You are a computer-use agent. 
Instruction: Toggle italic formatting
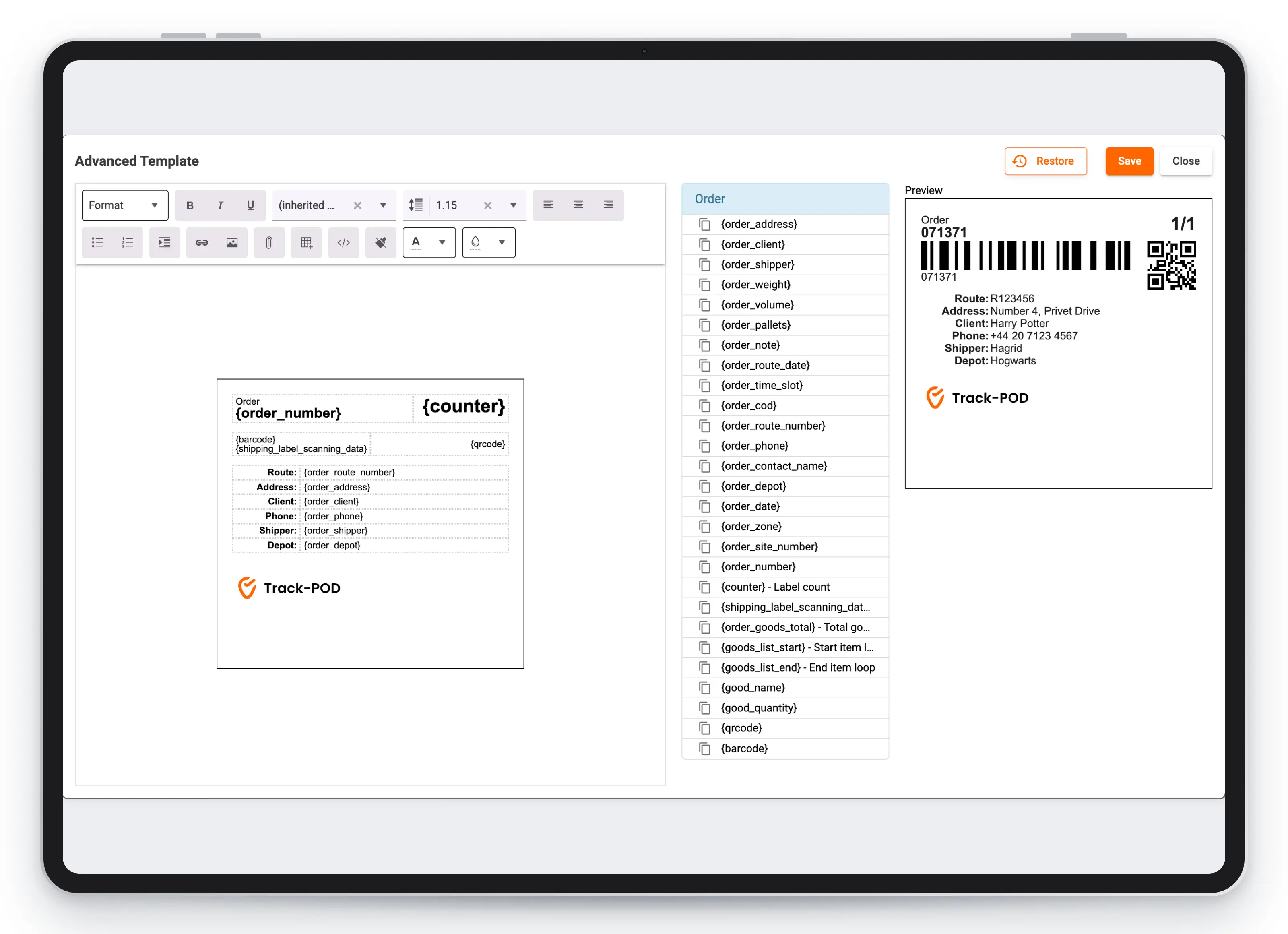pyautogui.click(x=220, y=205)
